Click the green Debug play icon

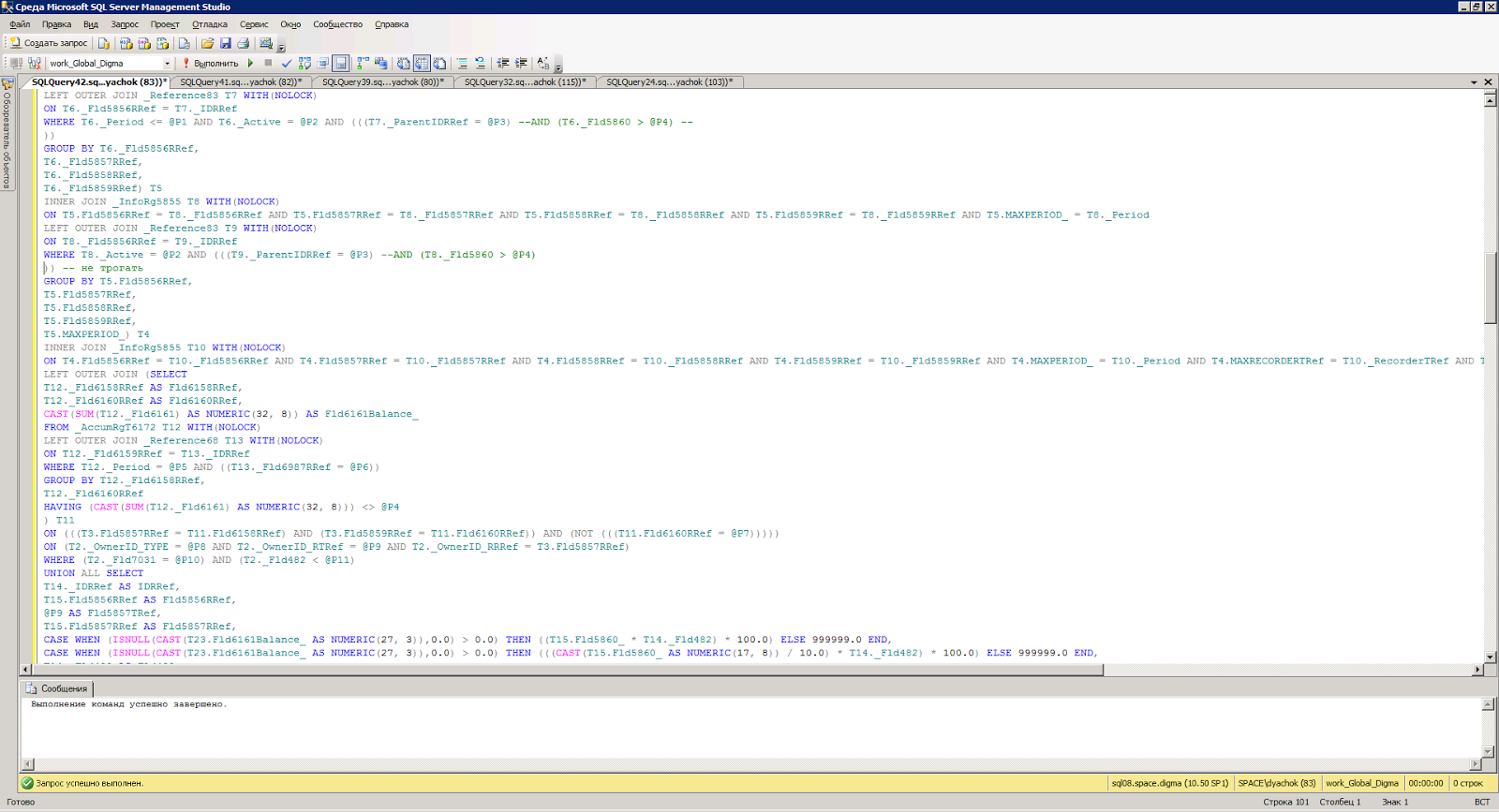pos(250,64)
